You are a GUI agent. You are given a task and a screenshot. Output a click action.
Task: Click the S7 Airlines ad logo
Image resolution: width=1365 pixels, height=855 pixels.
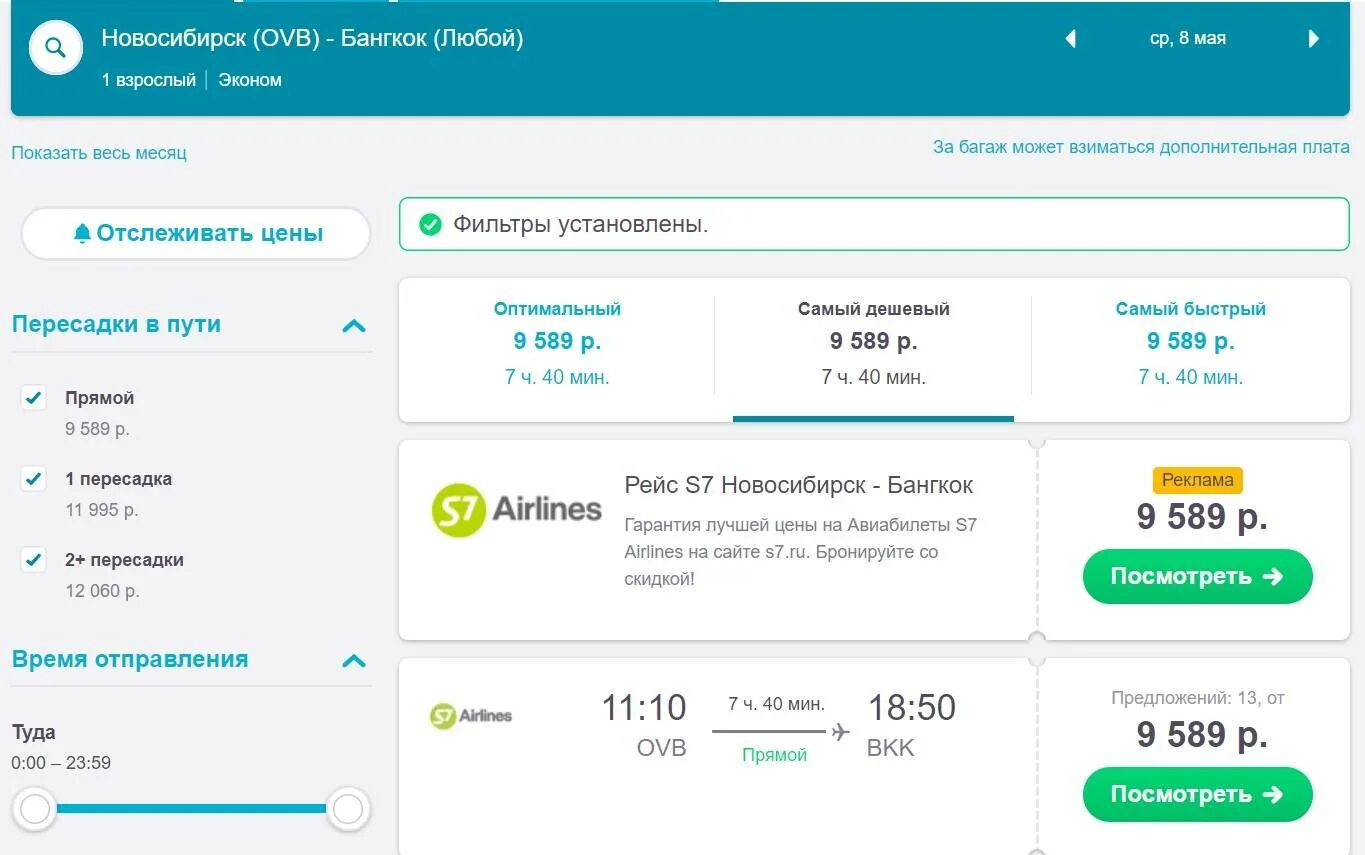516,510
